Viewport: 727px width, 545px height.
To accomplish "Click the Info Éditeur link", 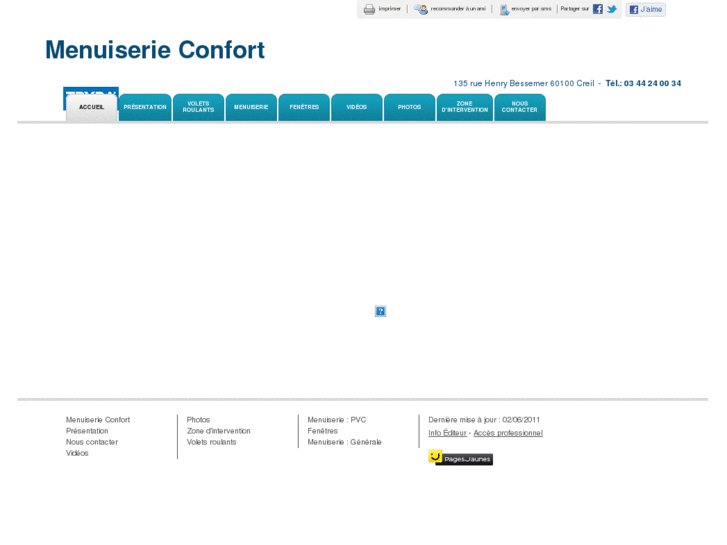I will [447, 433].
